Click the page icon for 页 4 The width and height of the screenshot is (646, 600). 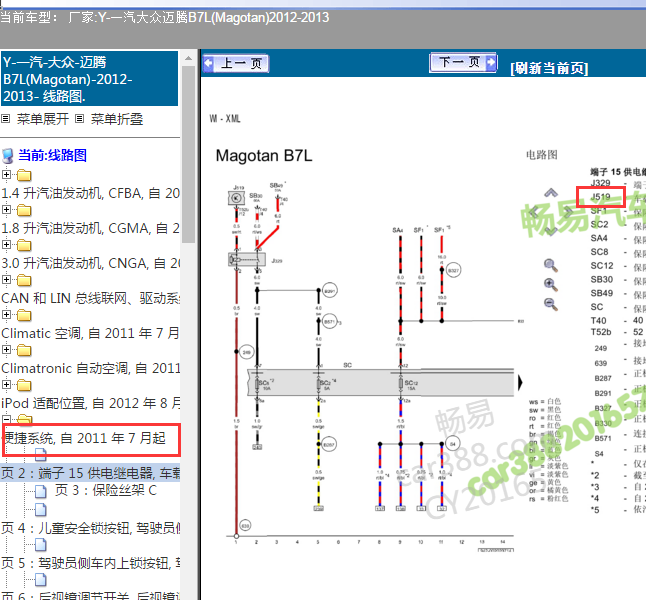click(40, 510)
